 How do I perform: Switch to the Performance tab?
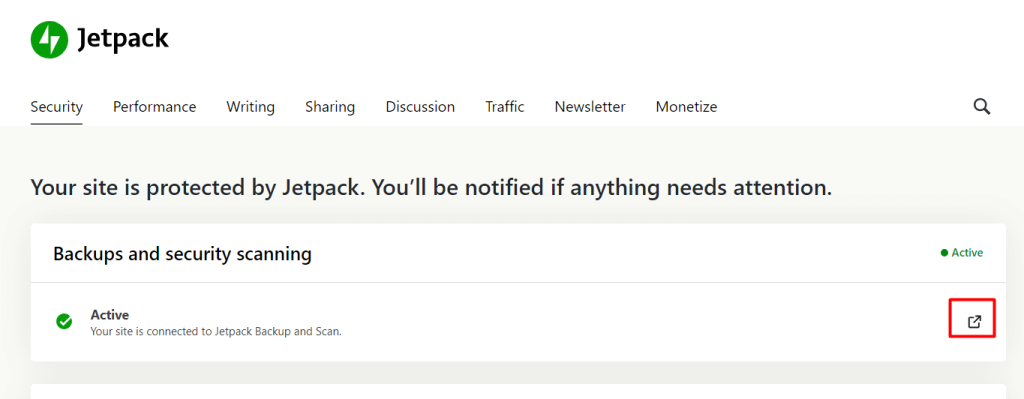click(155, 106)
